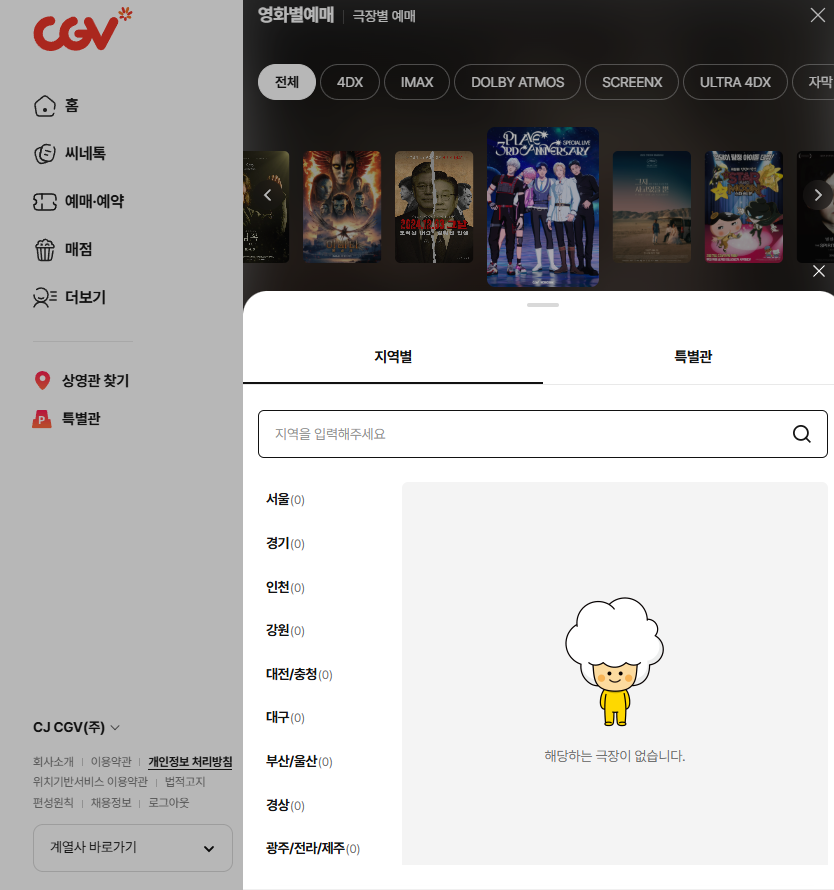Click the bottom sheet drag handle
The image size is (834, 890).
click(542, 305)
